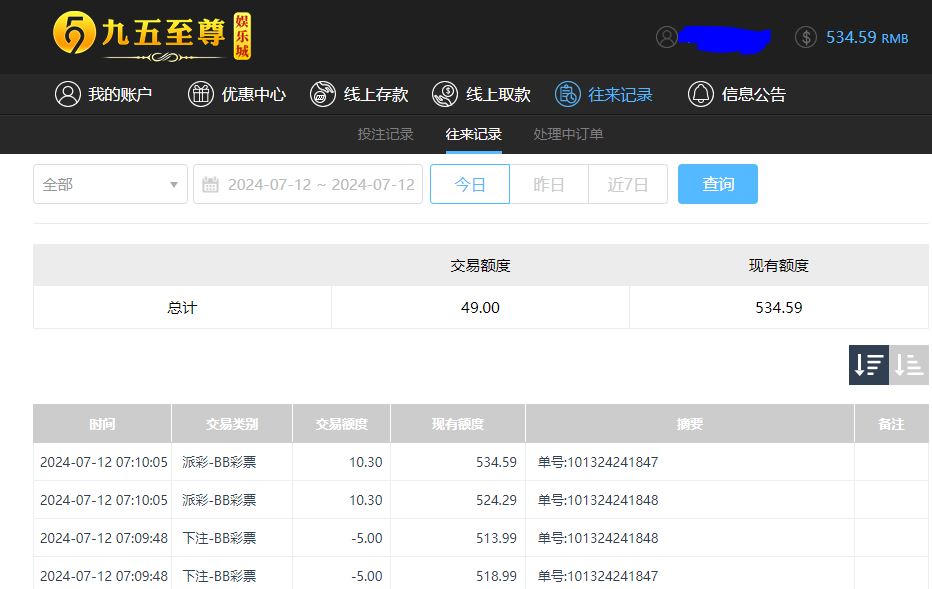The height and width of the screenshot is (589, 932).
Task: Select the 昨日 date filter
Action: [x=549, y=184]
